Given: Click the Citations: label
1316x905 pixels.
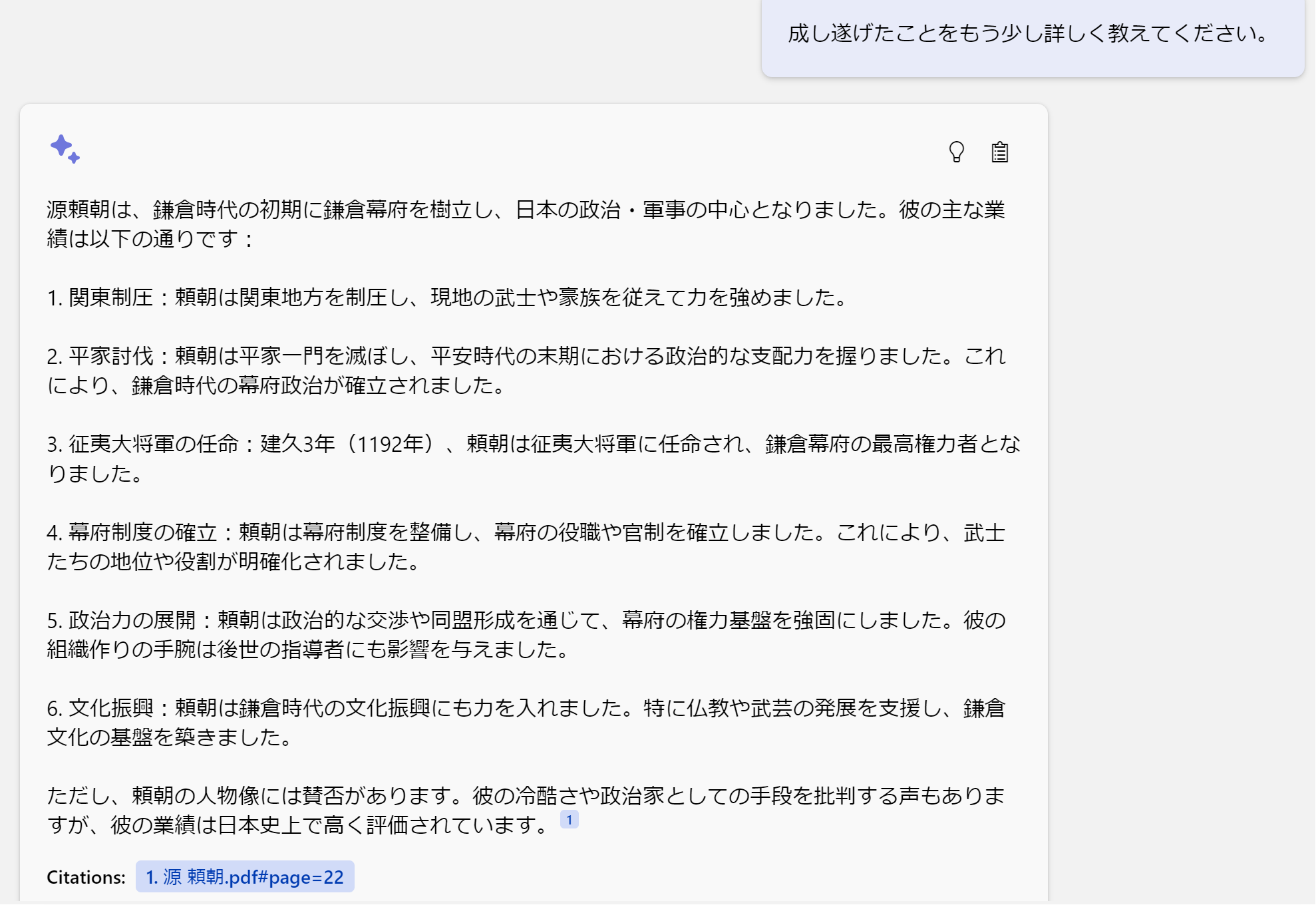Looking at the screenshot, I should click(x=86, y=877).
